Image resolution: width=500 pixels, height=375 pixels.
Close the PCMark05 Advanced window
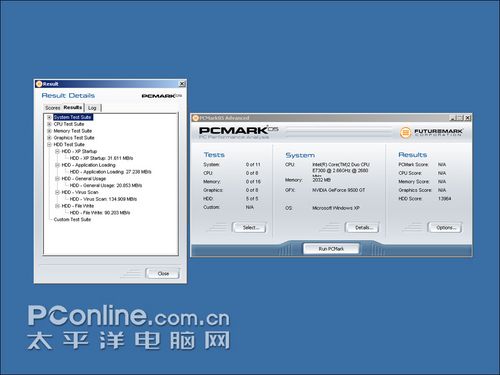pyautogui.click(x=468, y=118)
